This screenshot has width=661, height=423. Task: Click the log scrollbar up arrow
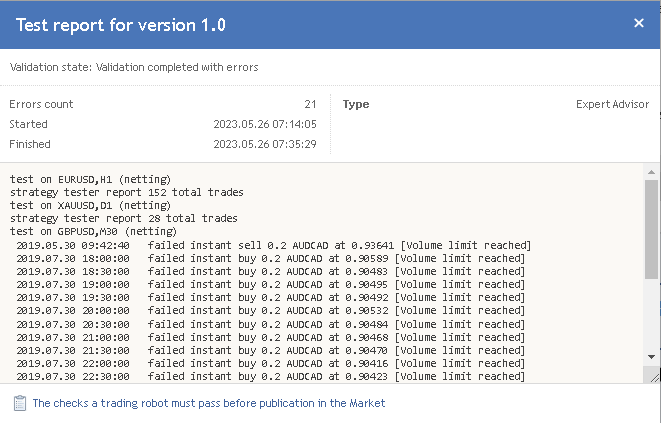pos(651,172)
